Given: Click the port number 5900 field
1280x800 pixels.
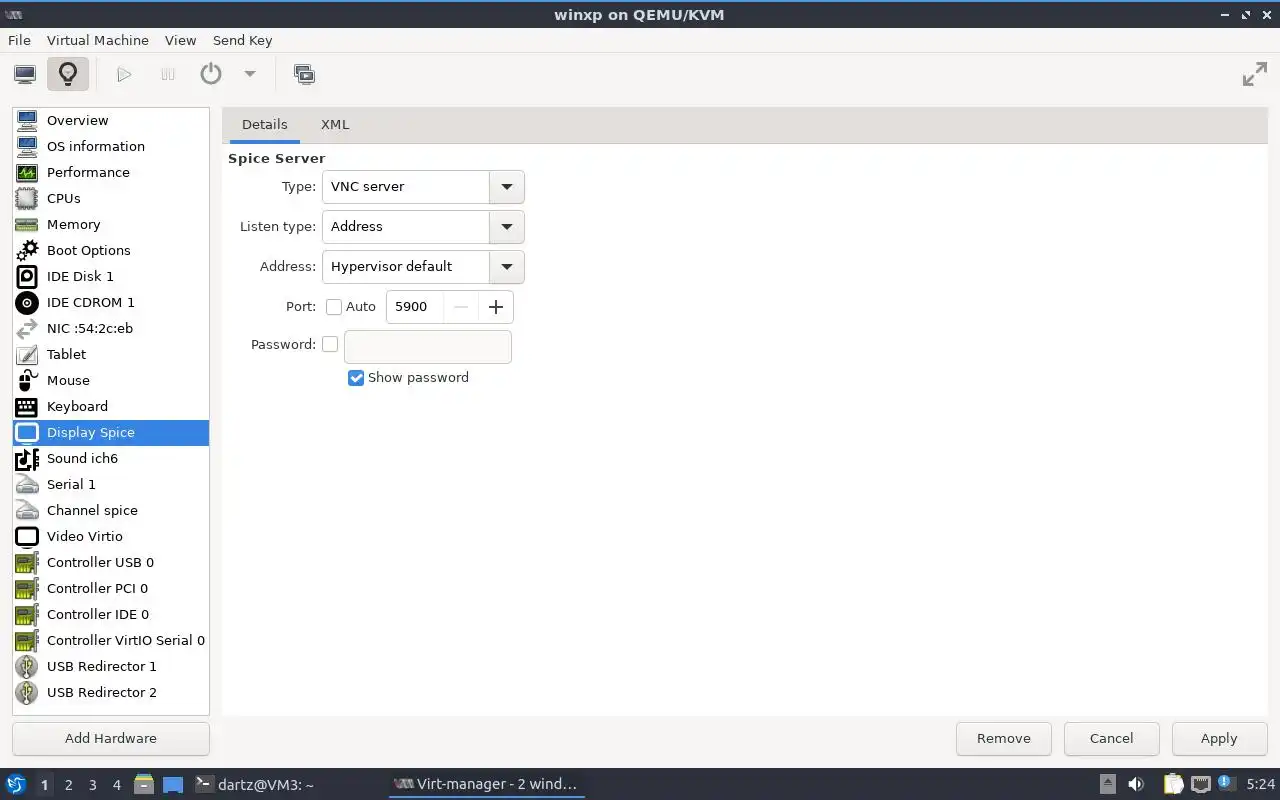Looking at the screenshot, I should 415,307.
